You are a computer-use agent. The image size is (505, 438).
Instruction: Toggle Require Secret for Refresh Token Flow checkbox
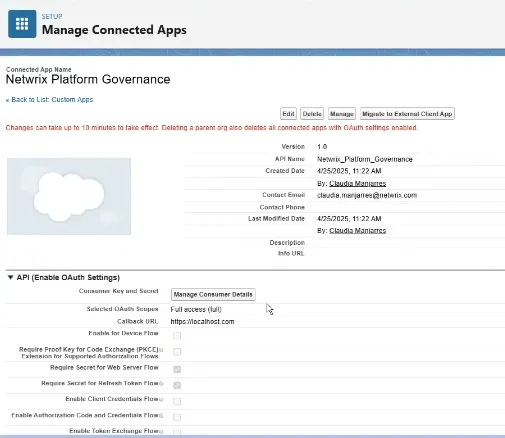tap(177, 385)
